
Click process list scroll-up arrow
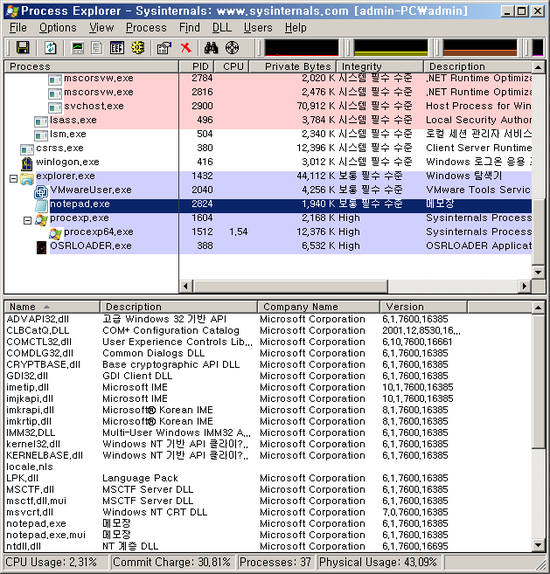538,67
